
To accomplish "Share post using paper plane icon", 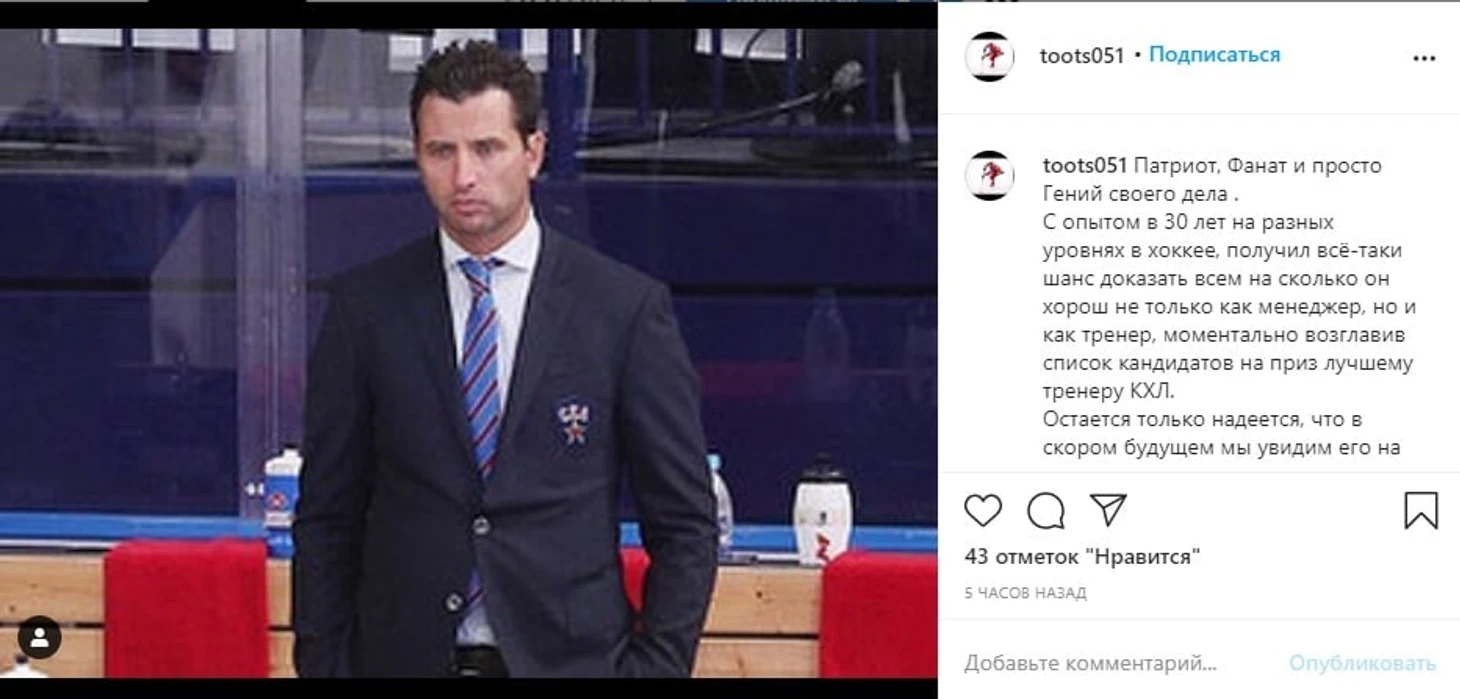I will 1108,510.
